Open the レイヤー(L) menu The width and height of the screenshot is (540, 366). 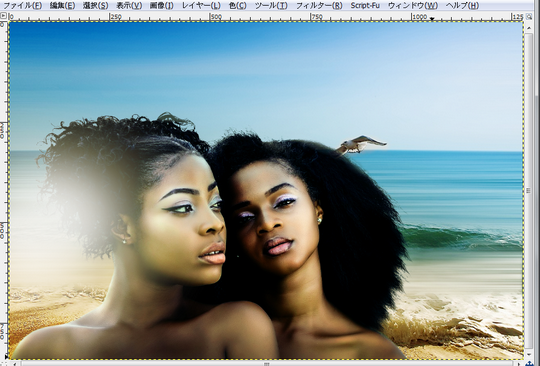pos(201,6)
